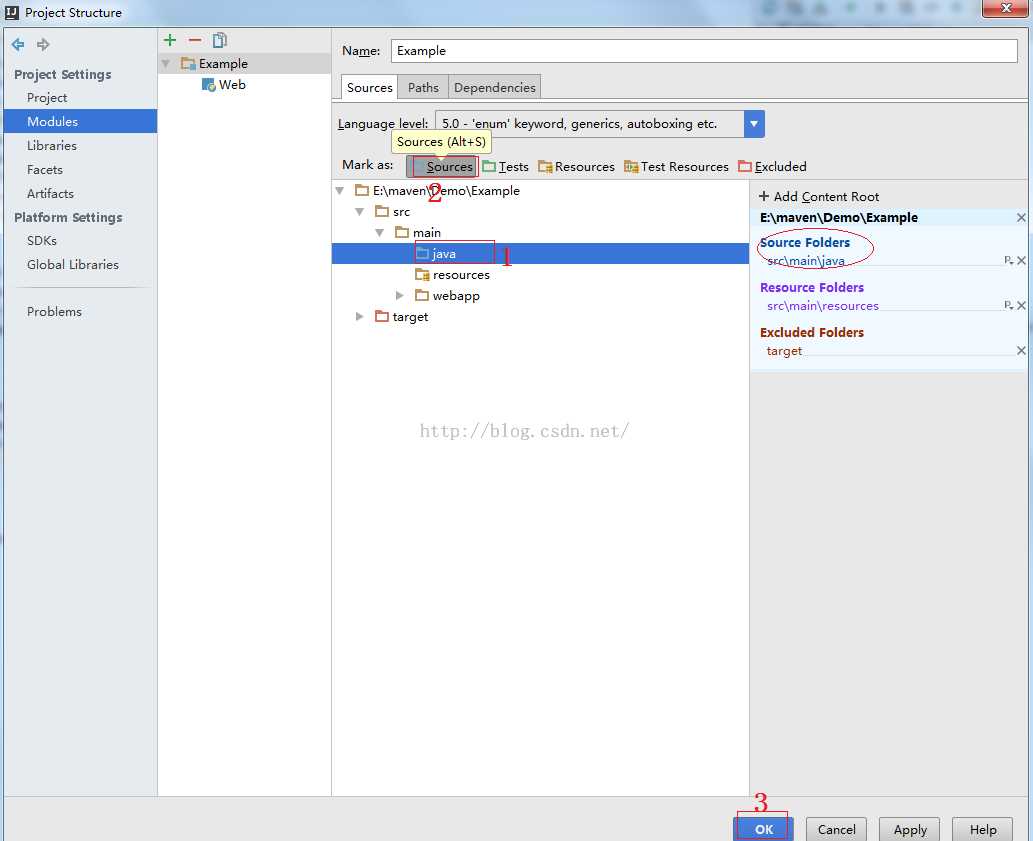The width and height of the screenshot is (1033, 841).
Task: Click Add Content Root
Action: (819, 197)
